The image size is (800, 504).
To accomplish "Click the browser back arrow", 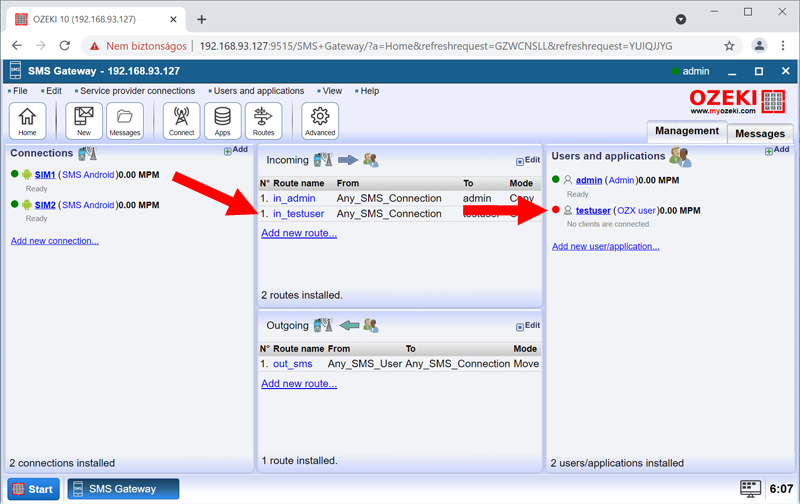I will pos(17,45).
